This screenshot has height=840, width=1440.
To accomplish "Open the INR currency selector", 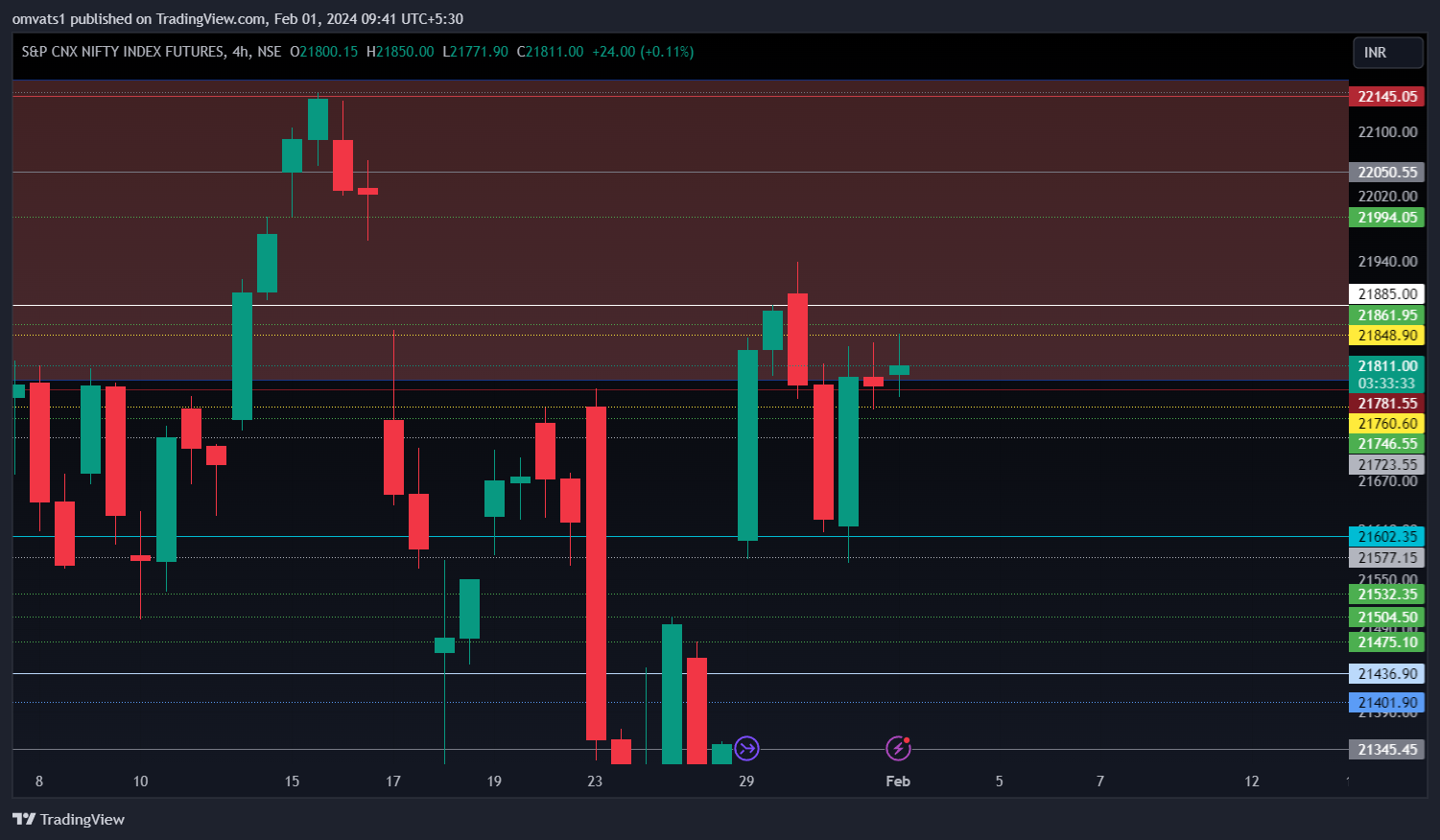I will (1387, 53).
